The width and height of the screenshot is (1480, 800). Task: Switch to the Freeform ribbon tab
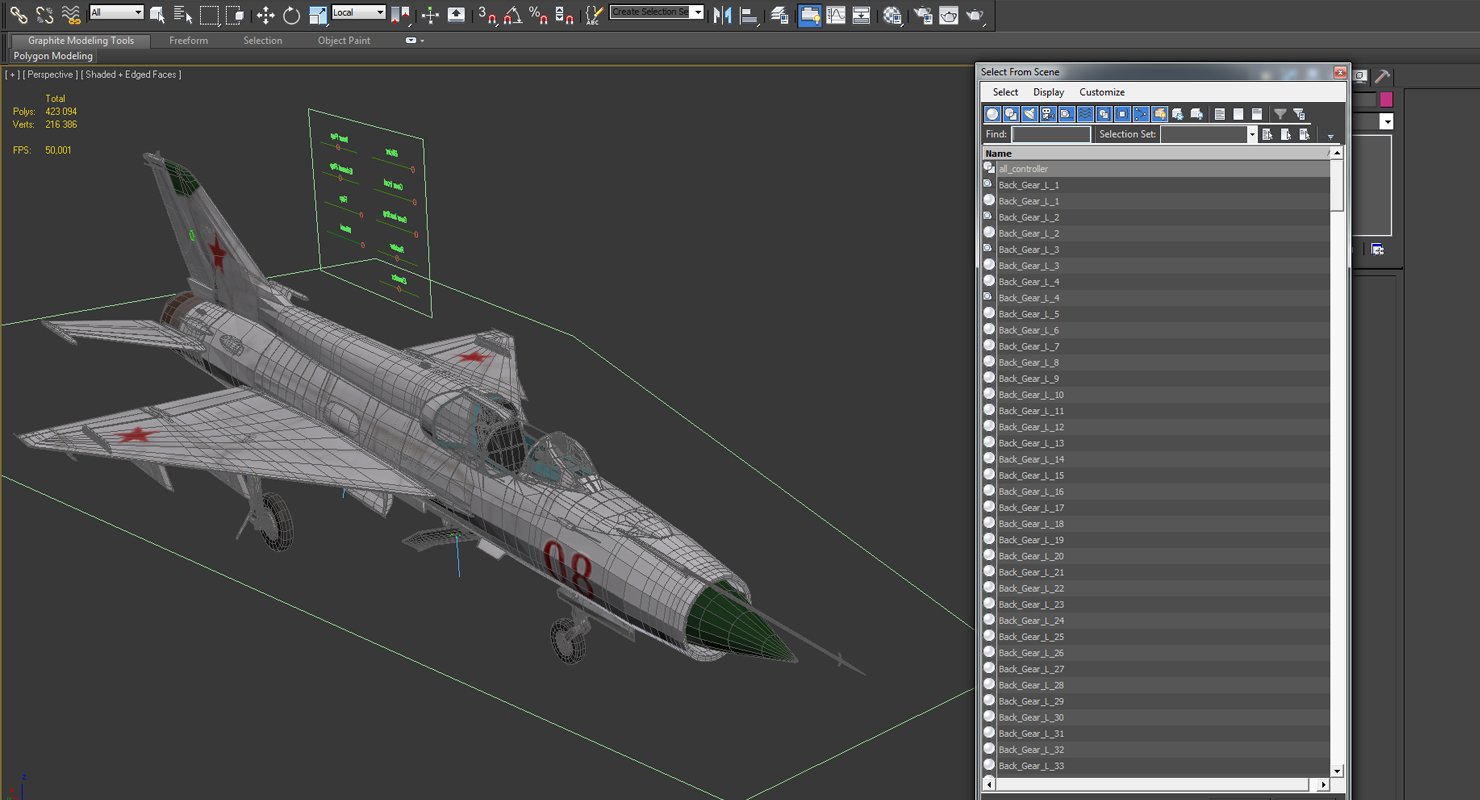[188, 41]
